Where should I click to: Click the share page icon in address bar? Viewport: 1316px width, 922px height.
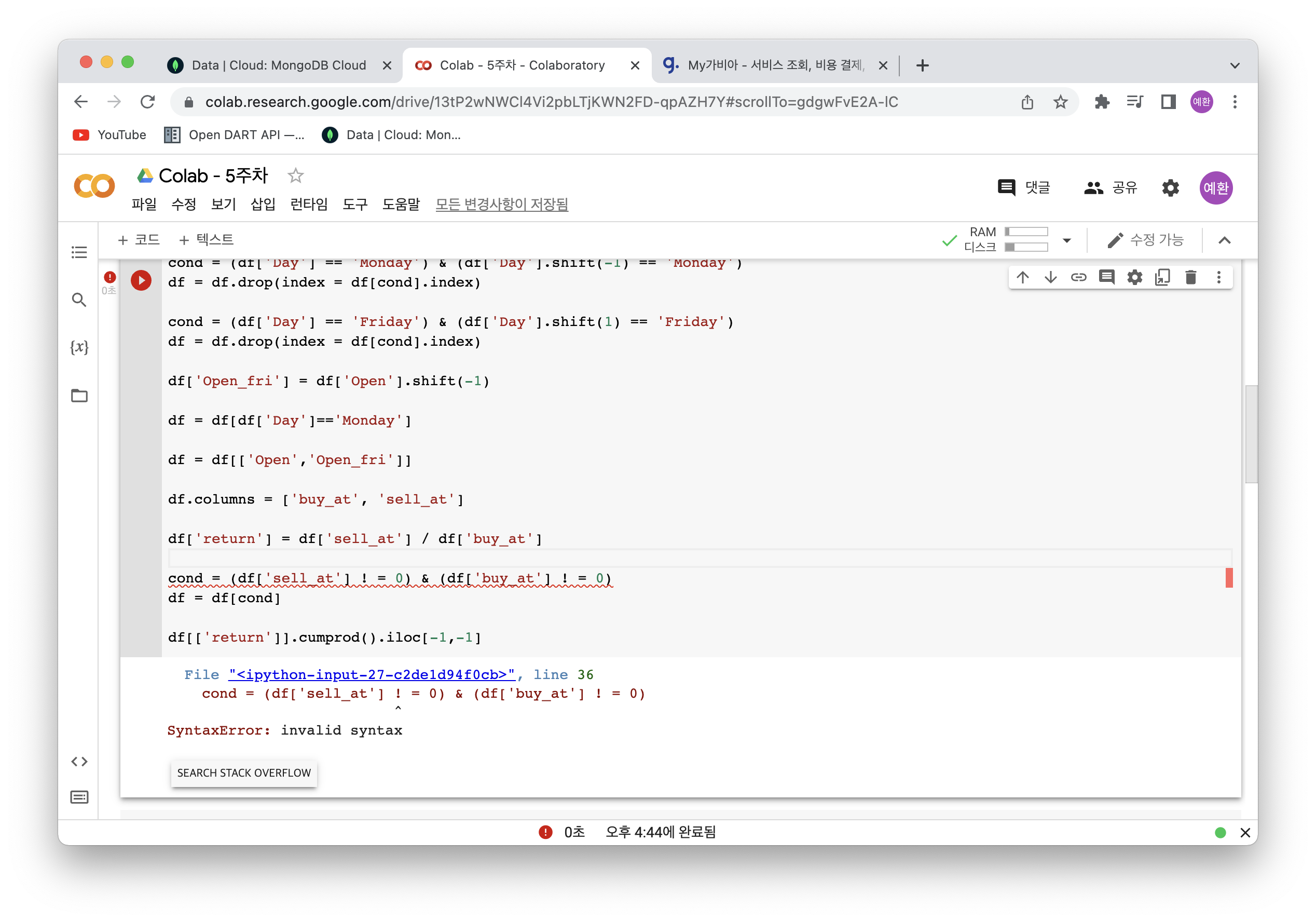click(1027, 102)
